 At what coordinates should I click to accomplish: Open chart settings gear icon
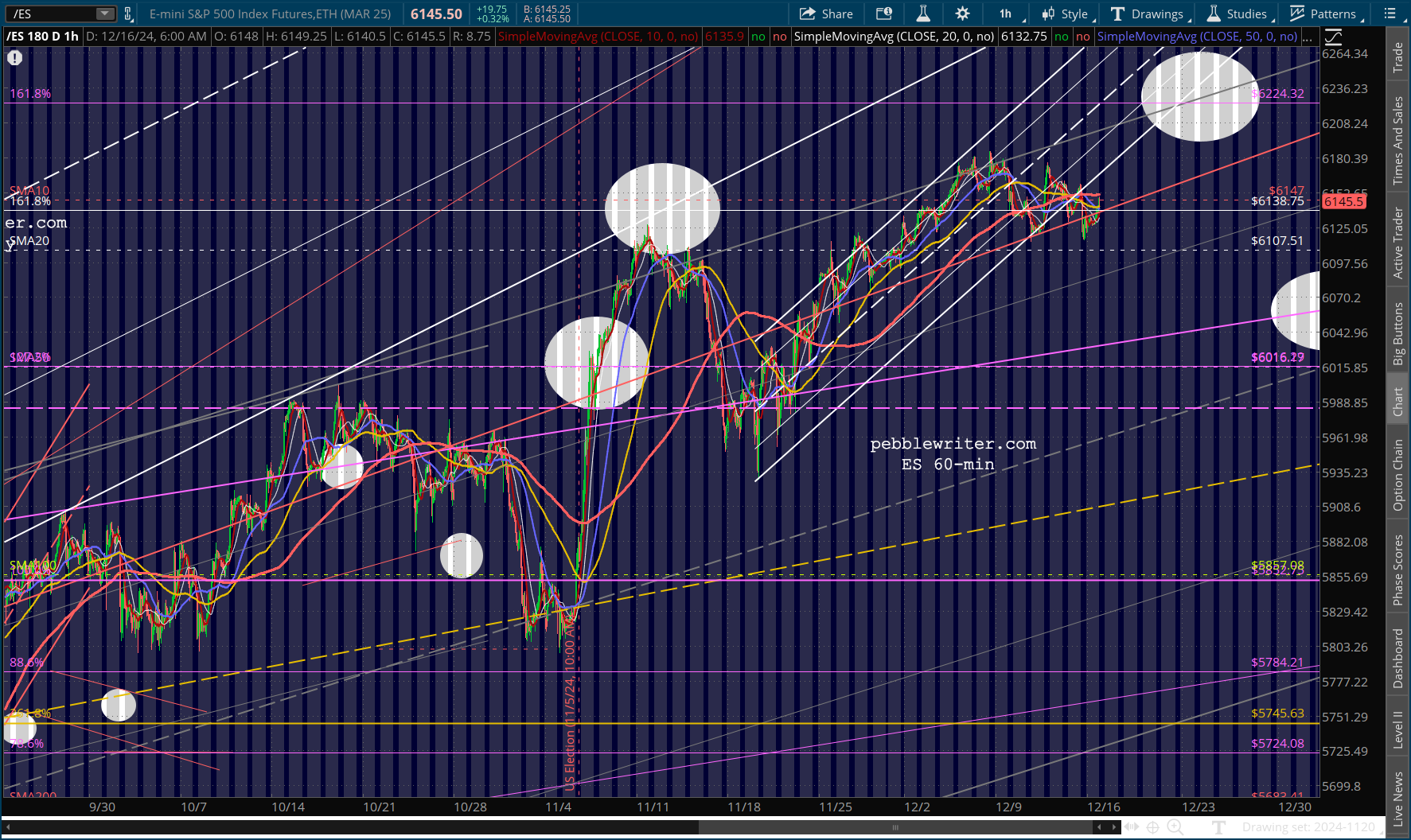tap(962, 14)
